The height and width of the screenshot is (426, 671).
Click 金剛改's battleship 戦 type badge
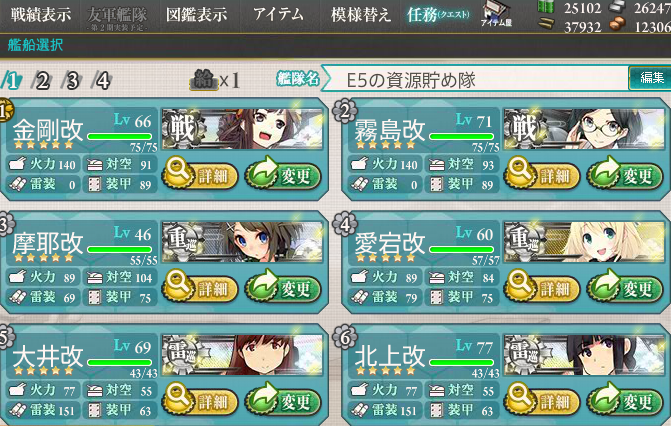click(x=183, y=128)
